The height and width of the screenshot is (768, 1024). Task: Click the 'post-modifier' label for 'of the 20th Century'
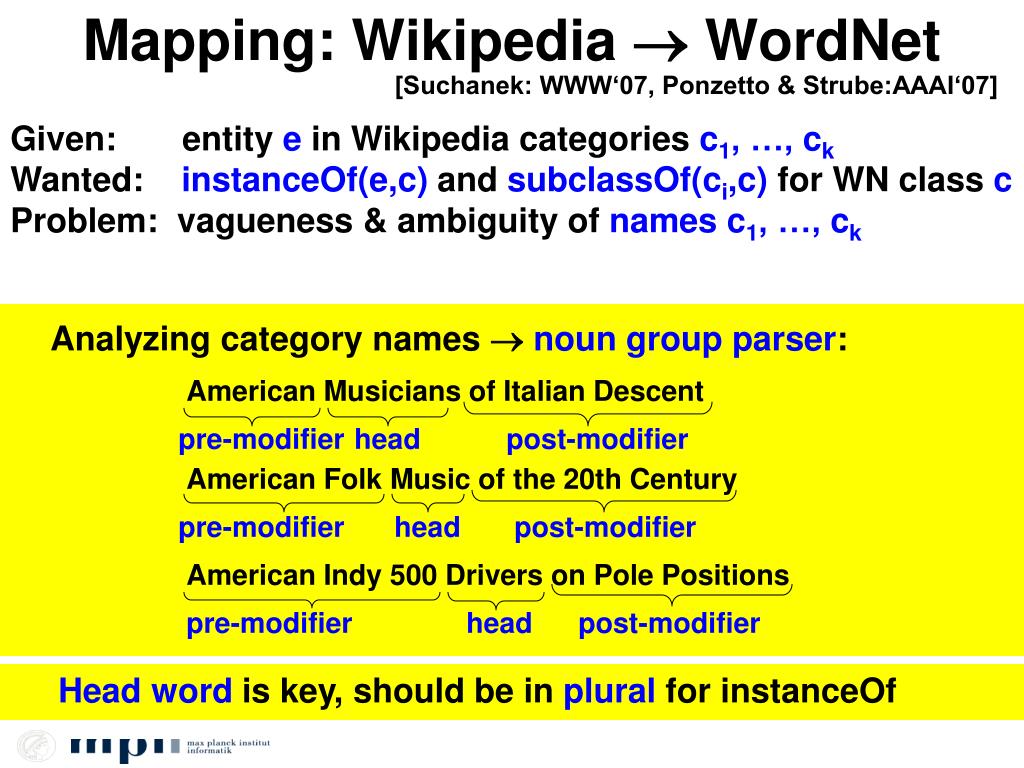click(x=605, y=528)
